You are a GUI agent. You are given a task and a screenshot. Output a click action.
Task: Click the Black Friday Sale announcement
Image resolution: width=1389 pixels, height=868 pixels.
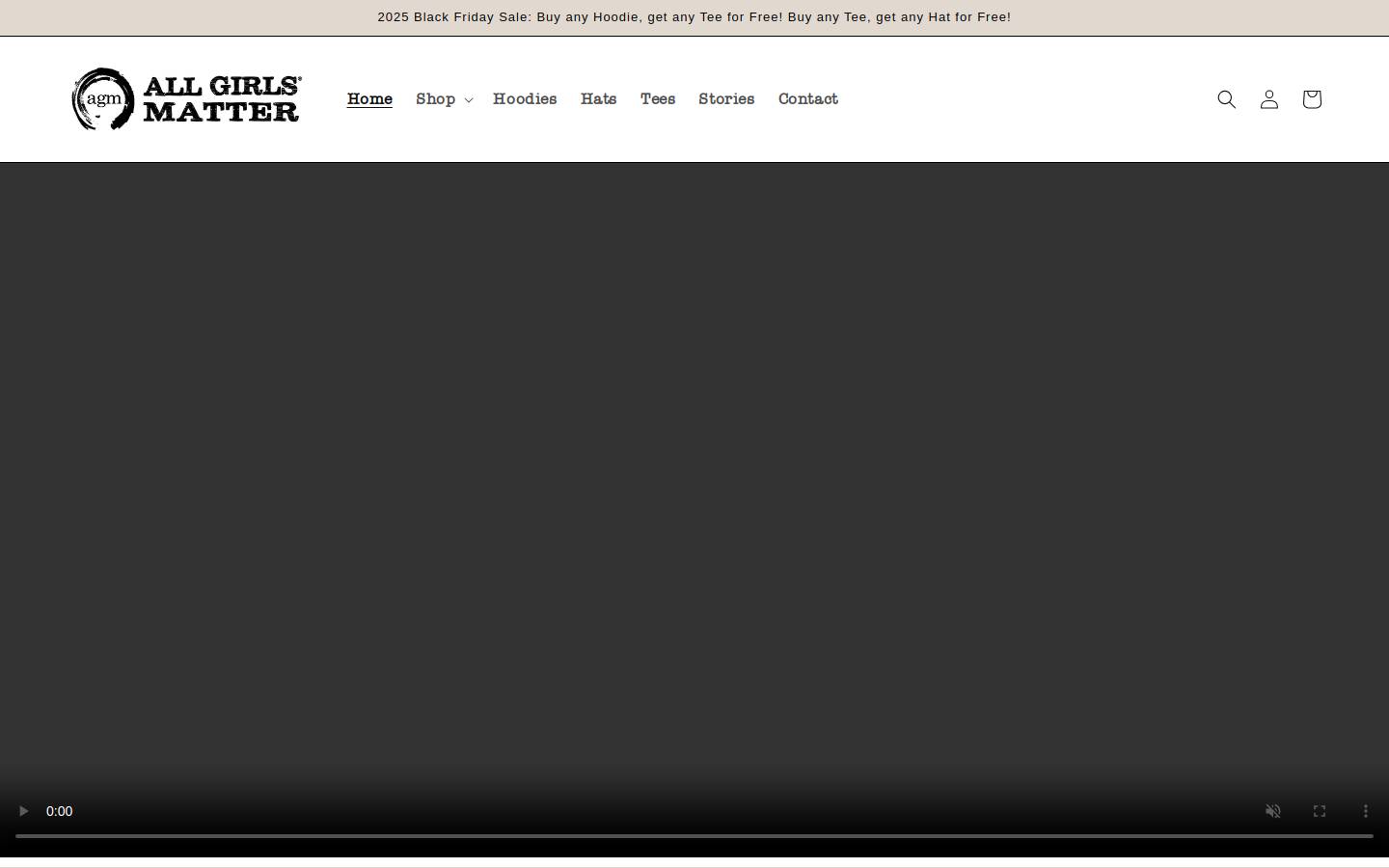coord(694,17)
